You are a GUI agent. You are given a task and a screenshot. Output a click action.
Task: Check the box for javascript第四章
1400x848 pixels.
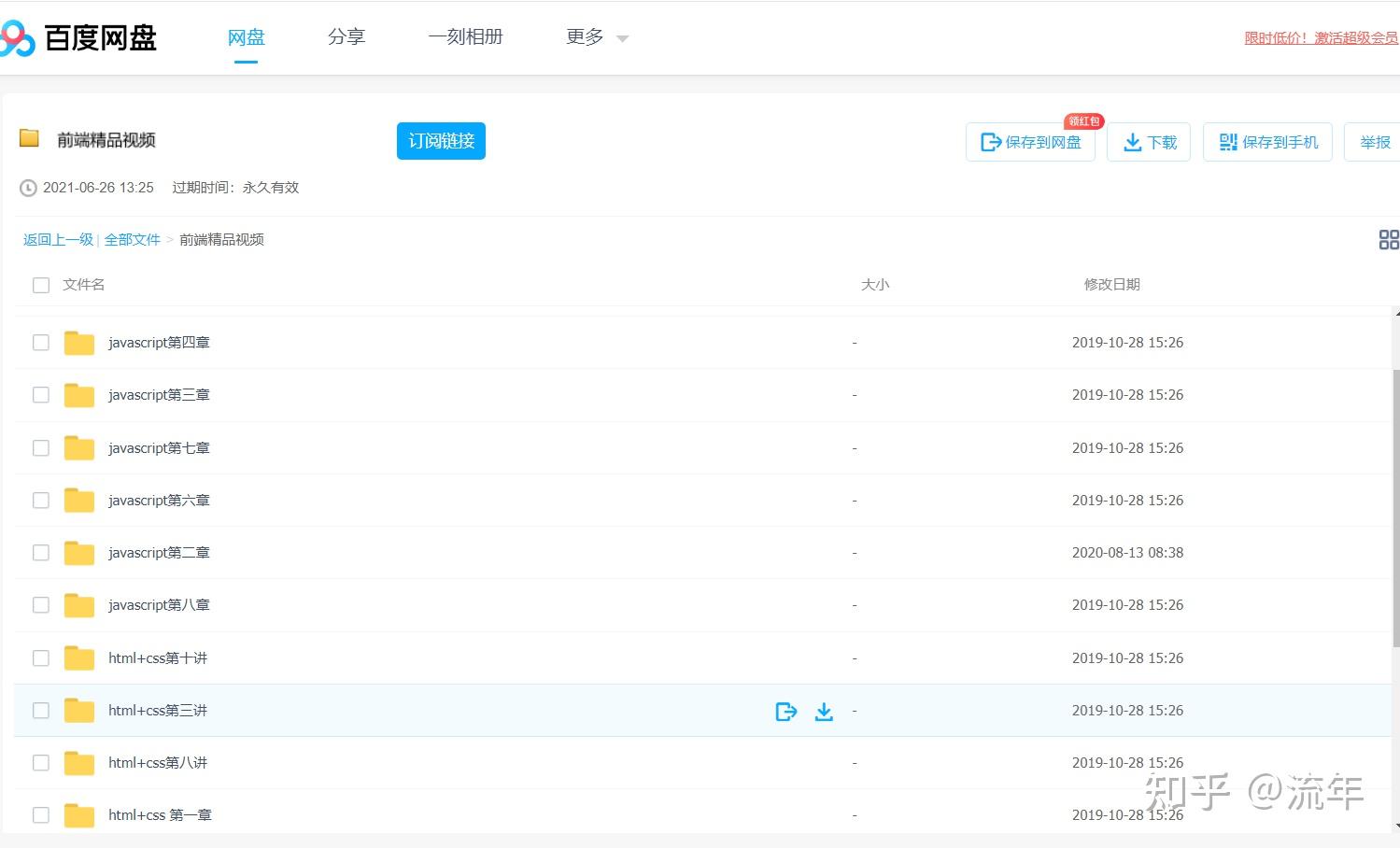tap(41, 343)
